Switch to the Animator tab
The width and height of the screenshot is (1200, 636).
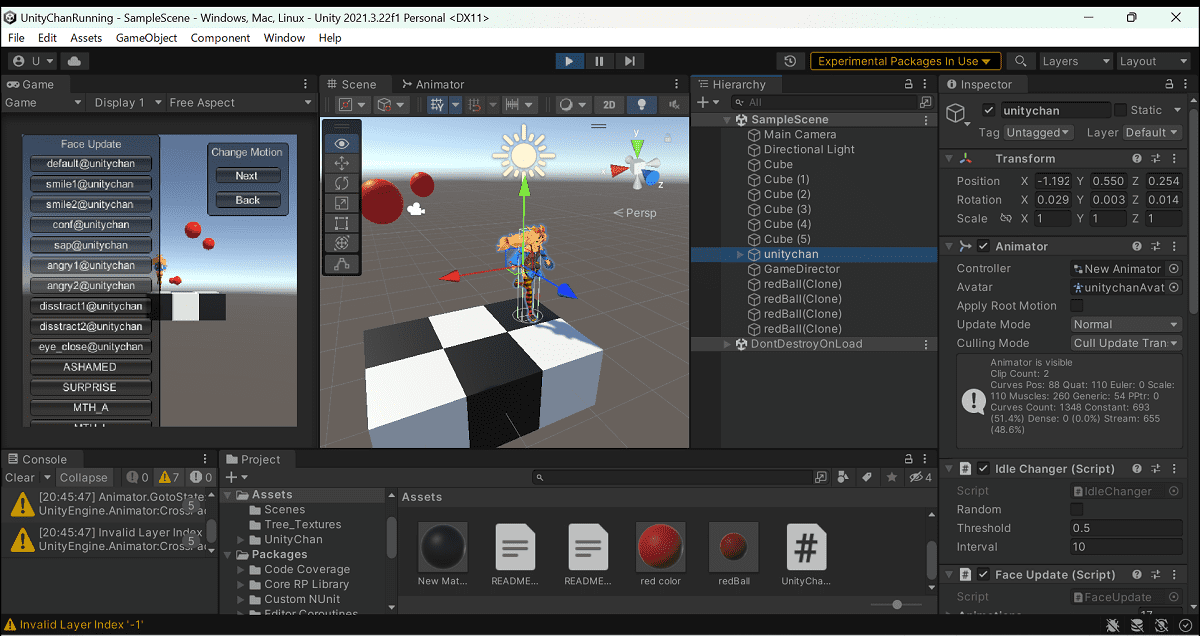[433, 85]
